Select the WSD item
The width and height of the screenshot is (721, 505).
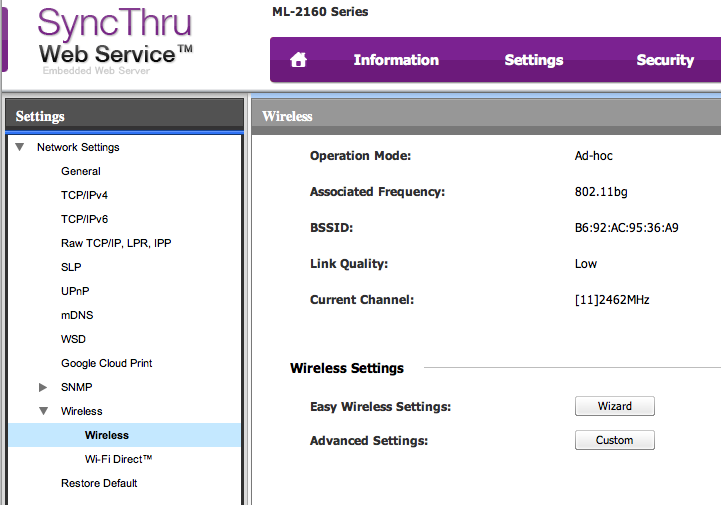tap(73, 339)
